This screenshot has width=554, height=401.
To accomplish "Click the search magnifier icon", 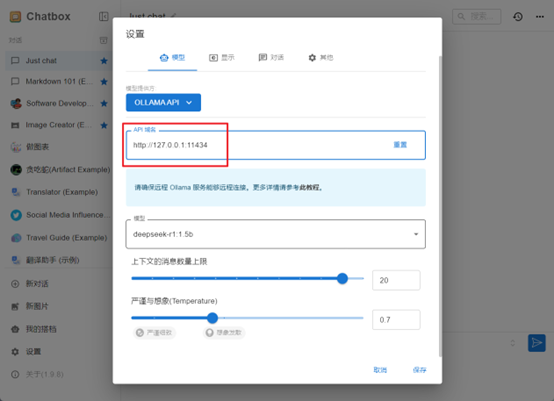I will [461, 17].
